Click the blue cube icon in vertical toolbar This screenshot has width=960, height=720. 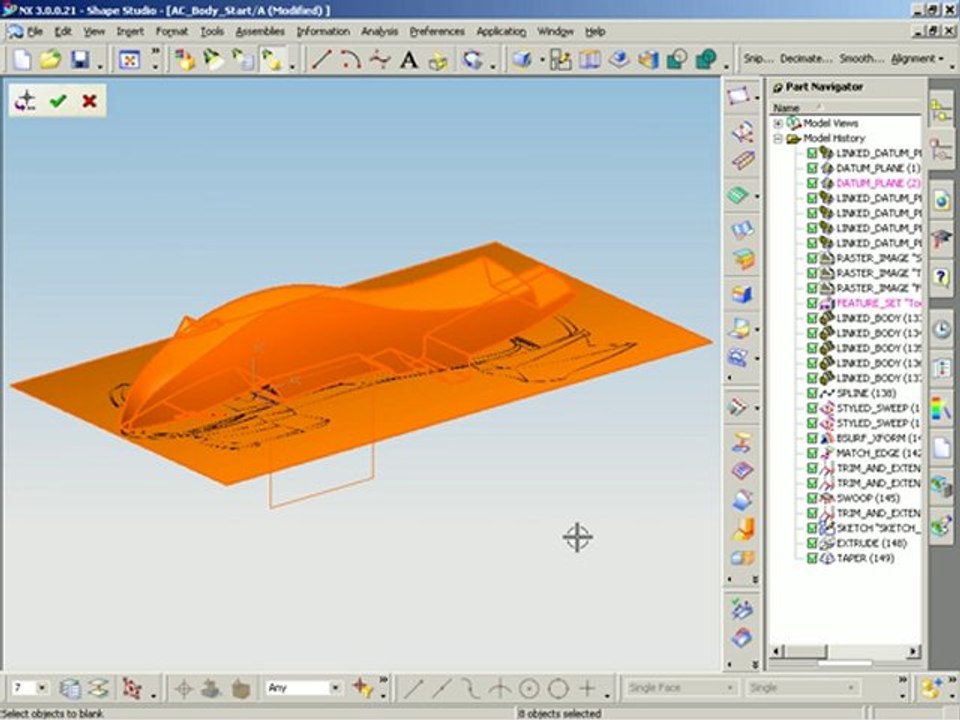[x=742, y=294]
